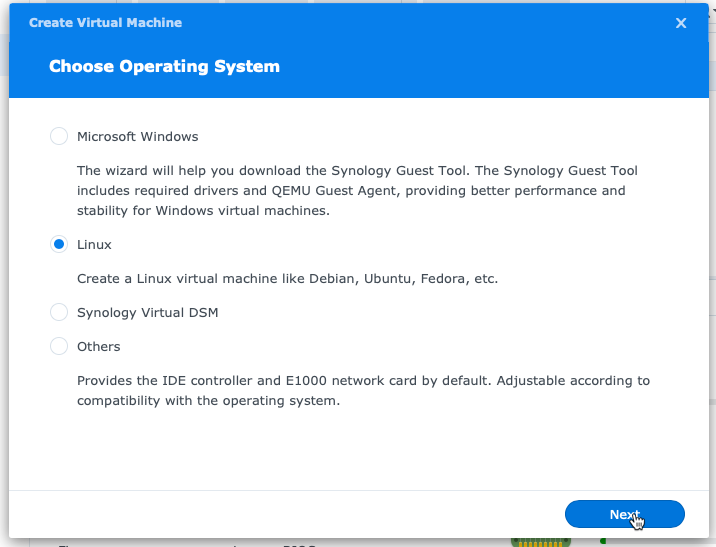Select the Microsoft Windows radio button
The width and height of the screenshot is (716, 547).
coord(59,136)
